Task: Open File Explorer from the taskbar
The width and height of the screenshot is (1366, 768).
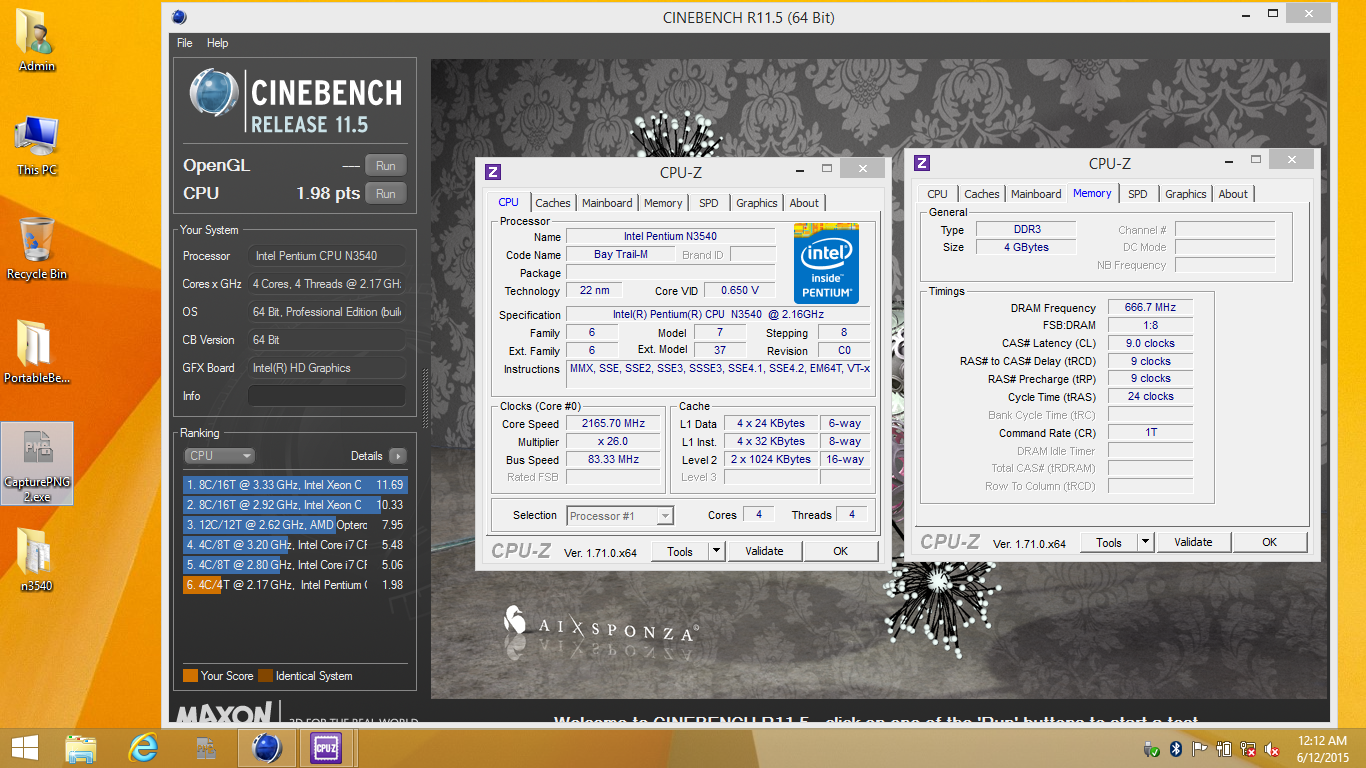Action: point(81,748)
